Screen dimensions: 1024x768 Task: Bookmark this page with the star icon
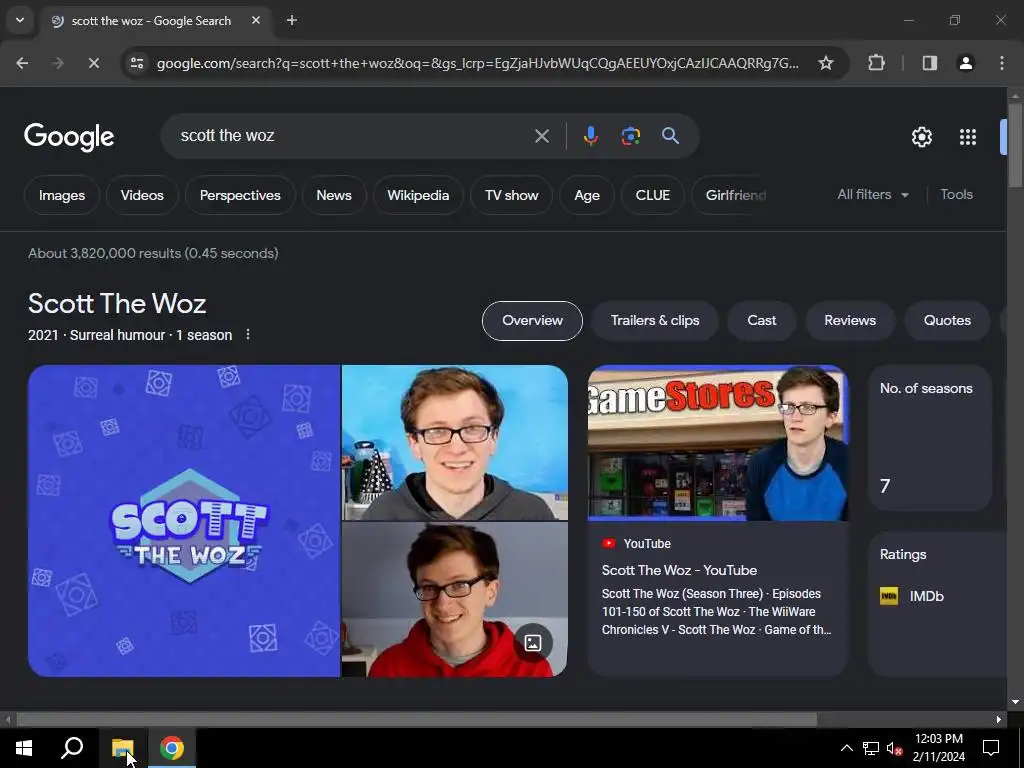point(825,63)
